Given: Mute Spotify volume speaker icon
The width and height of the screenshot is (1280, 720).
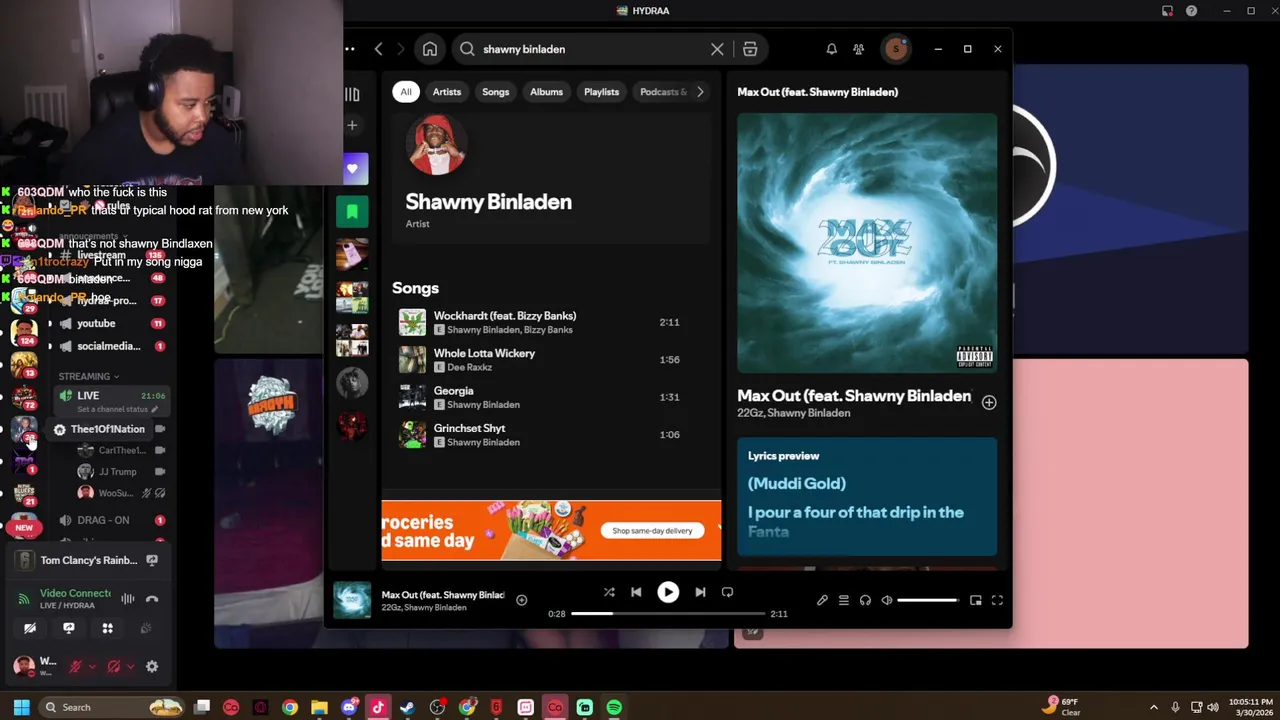Looking at the screenshot, I should [x=887, y=600].
